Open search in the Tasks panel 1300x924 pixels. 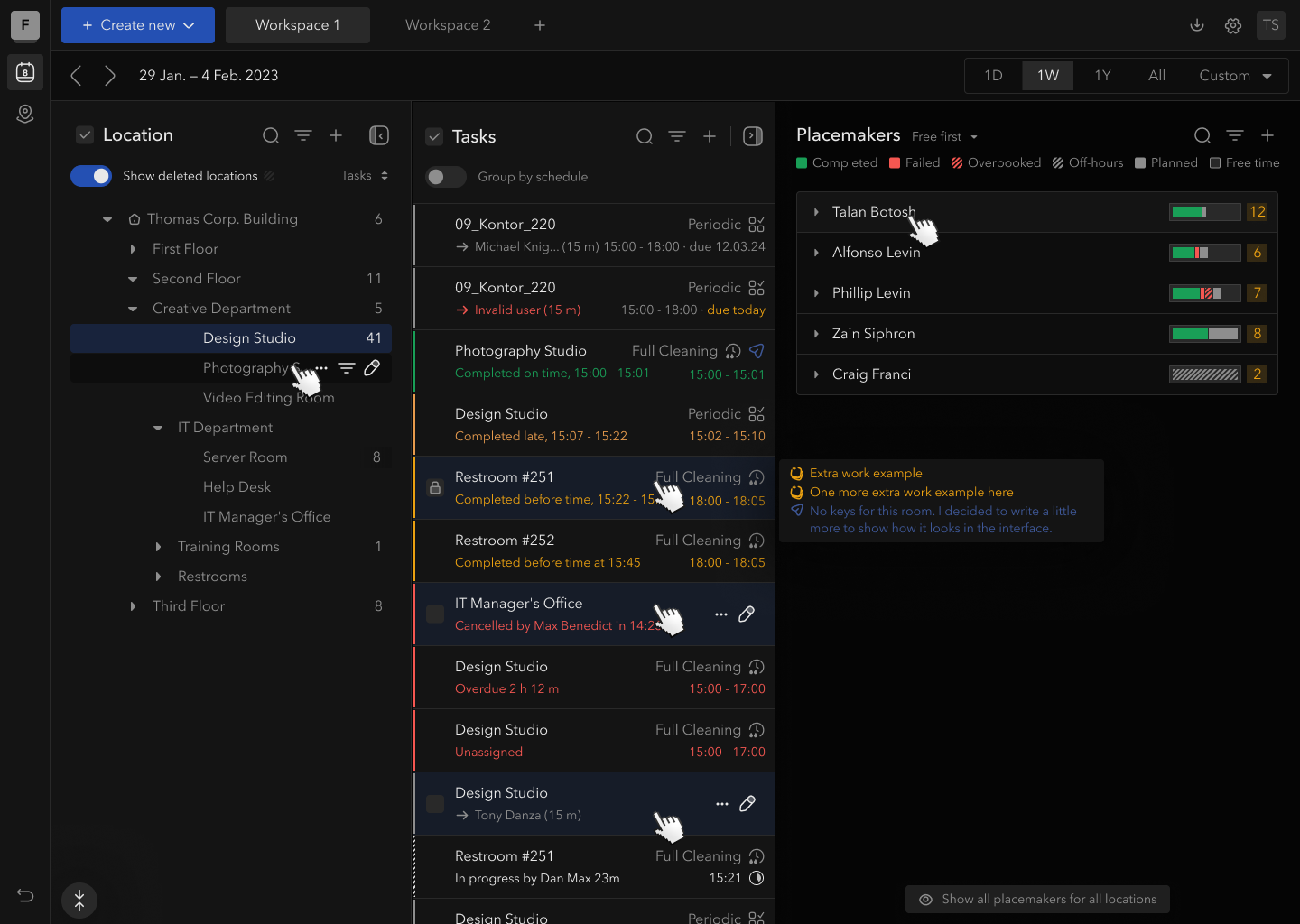point(645,136)
